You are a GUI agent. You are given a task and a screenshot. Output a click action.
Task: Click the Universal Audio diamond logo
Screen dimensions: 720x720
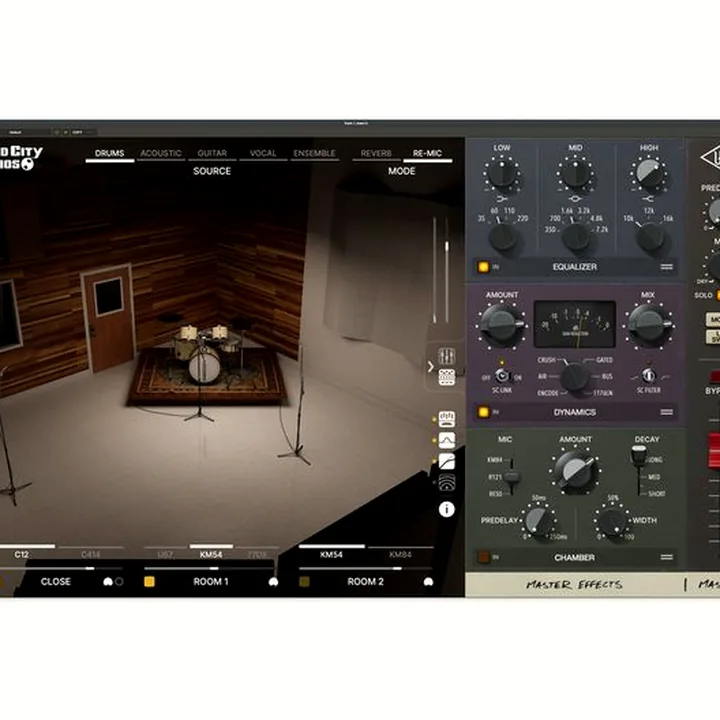pos(710,158)
